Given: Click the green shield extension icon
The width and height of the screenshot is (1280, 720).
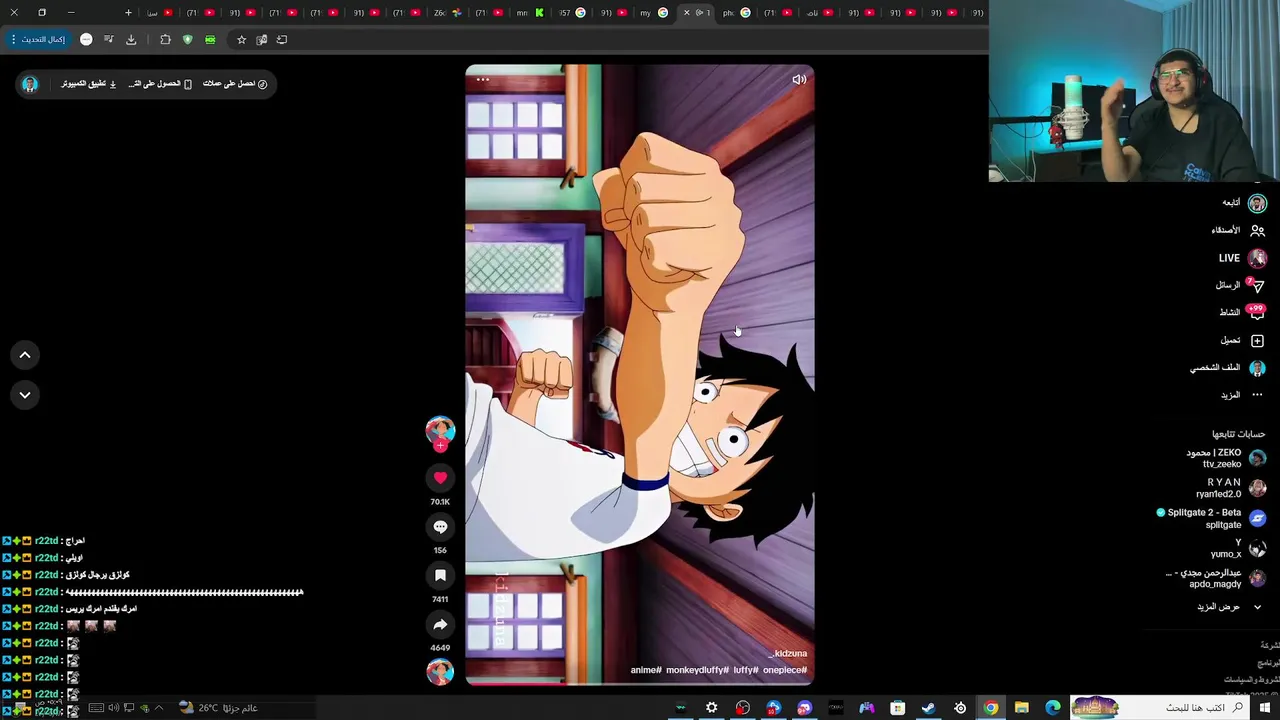Looking at the screenshot, I should pyautogui.click(x=187, y=40).
